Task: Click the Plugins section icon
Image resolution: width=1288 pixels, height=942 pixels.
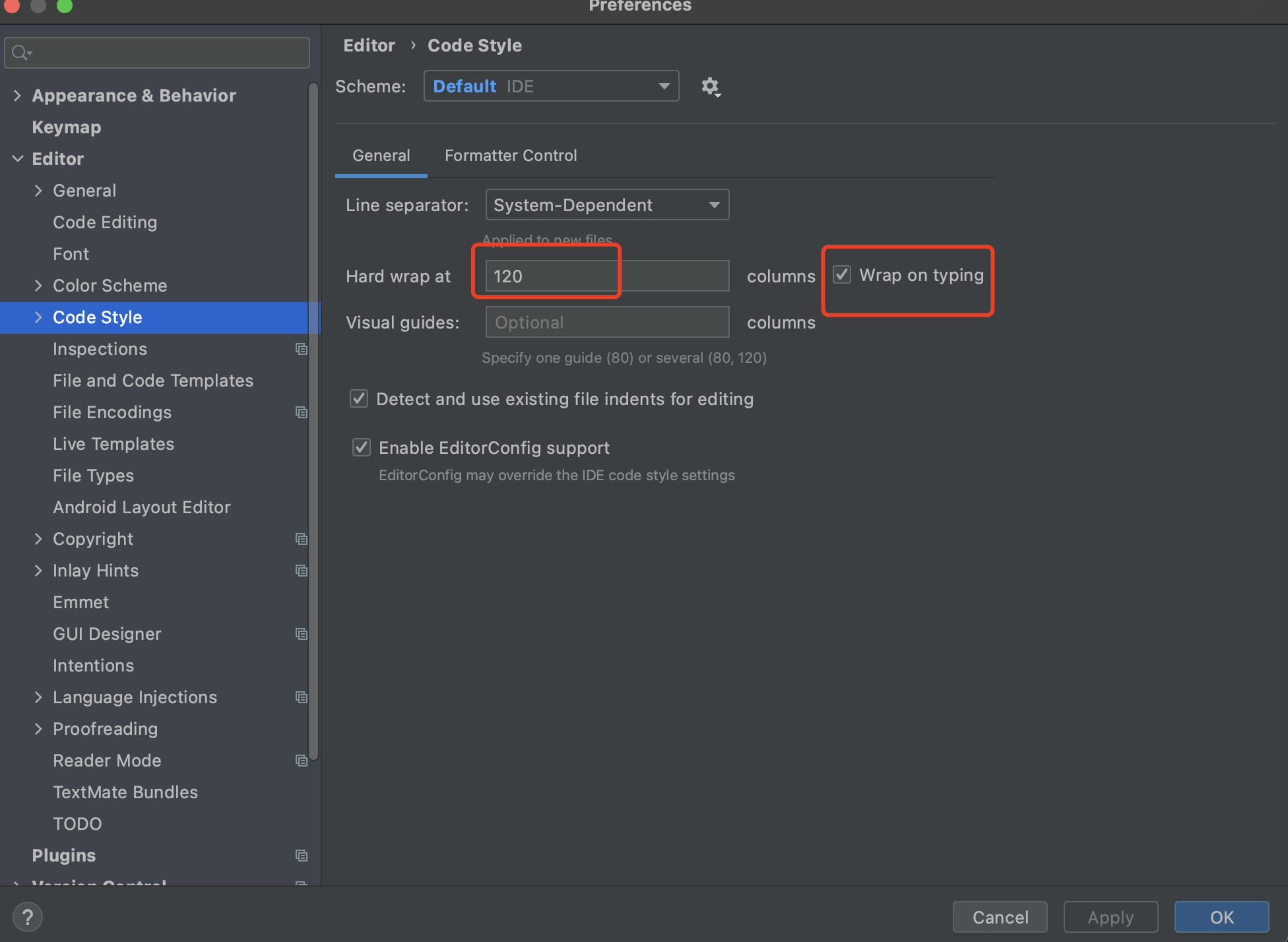Action: pyautogui.click(x=301, y=855)
